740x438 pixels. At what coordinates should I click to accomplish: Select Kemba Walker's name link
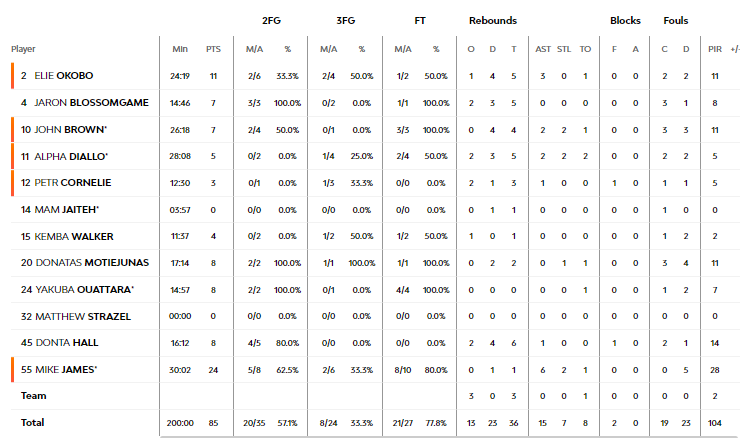pos(74,236)
